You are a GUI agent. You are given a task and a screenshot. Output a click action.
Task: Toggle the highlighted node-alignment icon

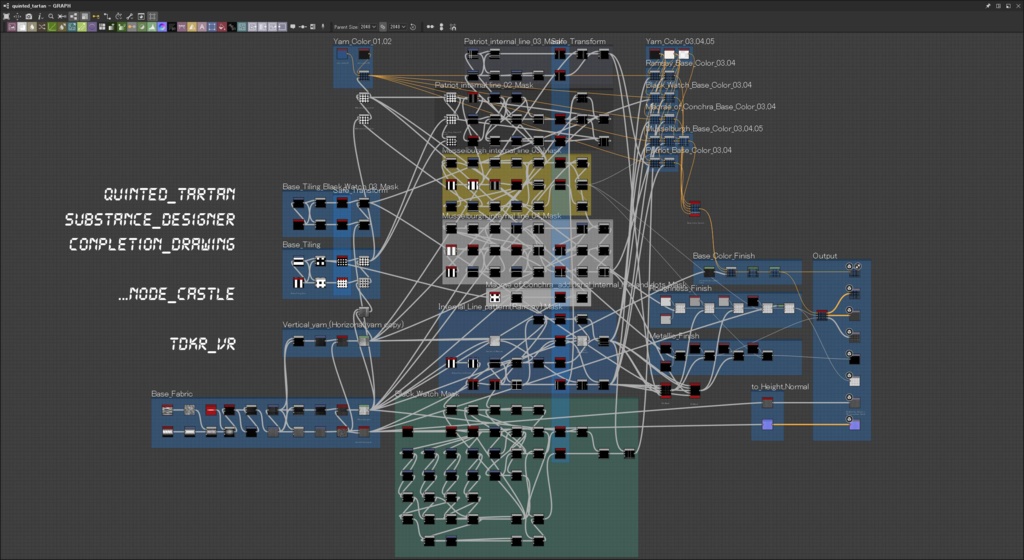pos(73,16)
